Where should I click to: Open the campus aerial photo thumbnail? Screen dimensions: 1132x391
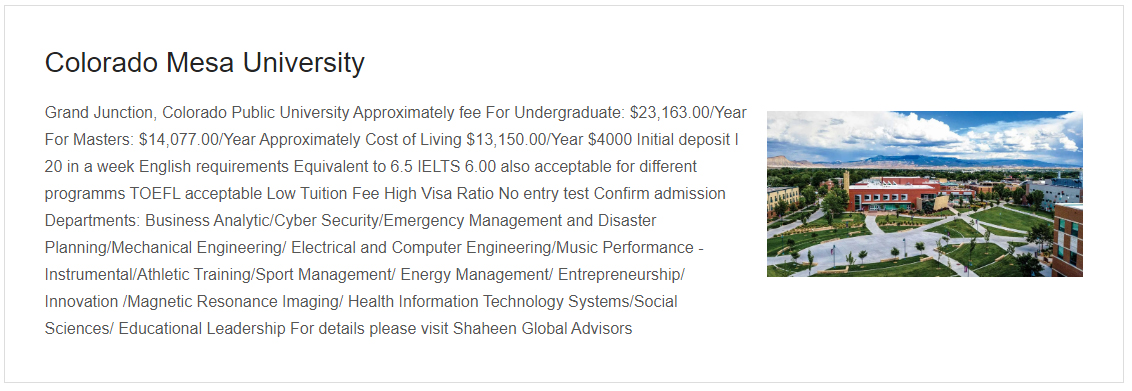(x=924, y=193)
